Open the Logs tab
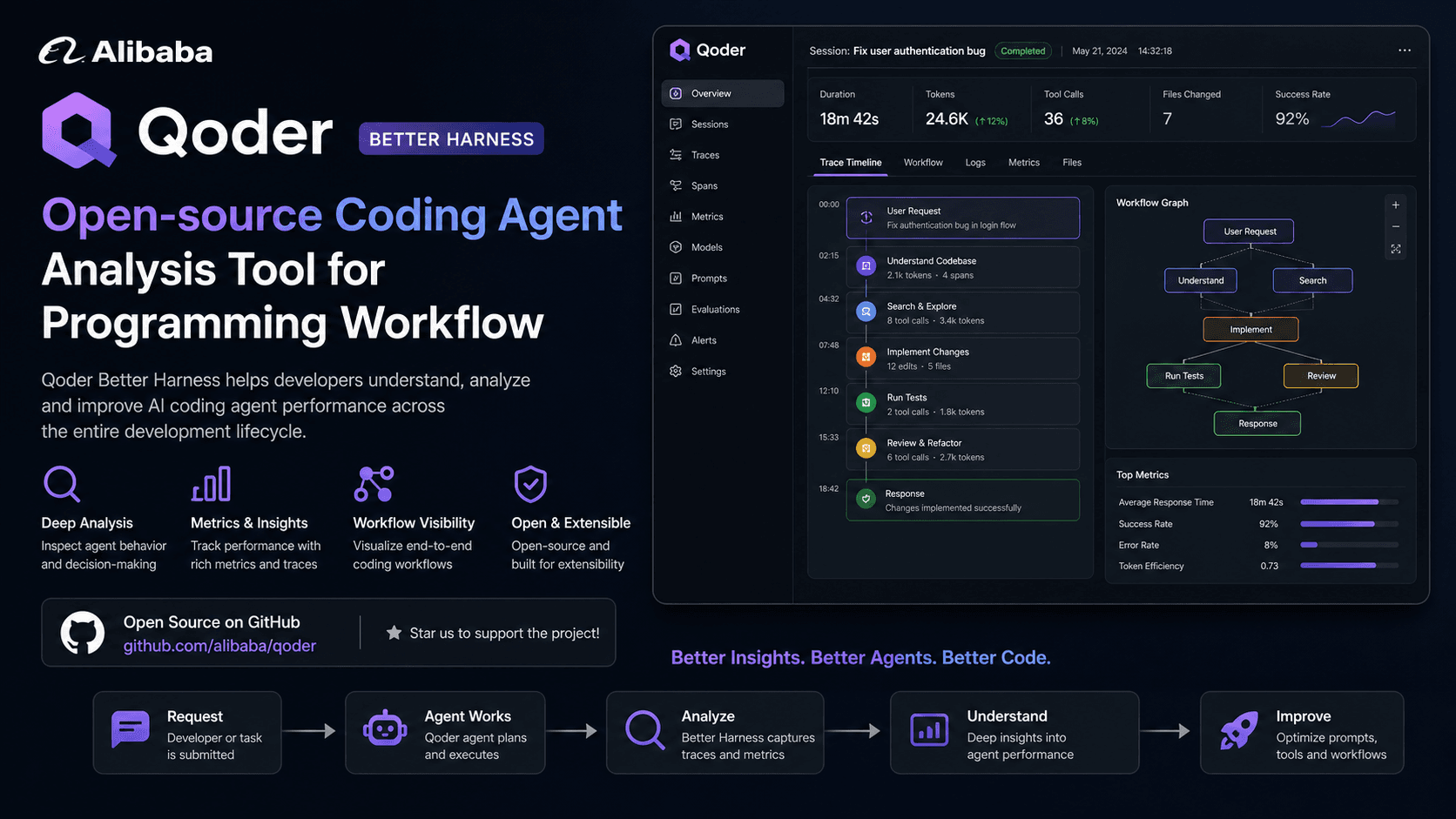Viewport: 1456px width, 819px height. tap(975, 163)
